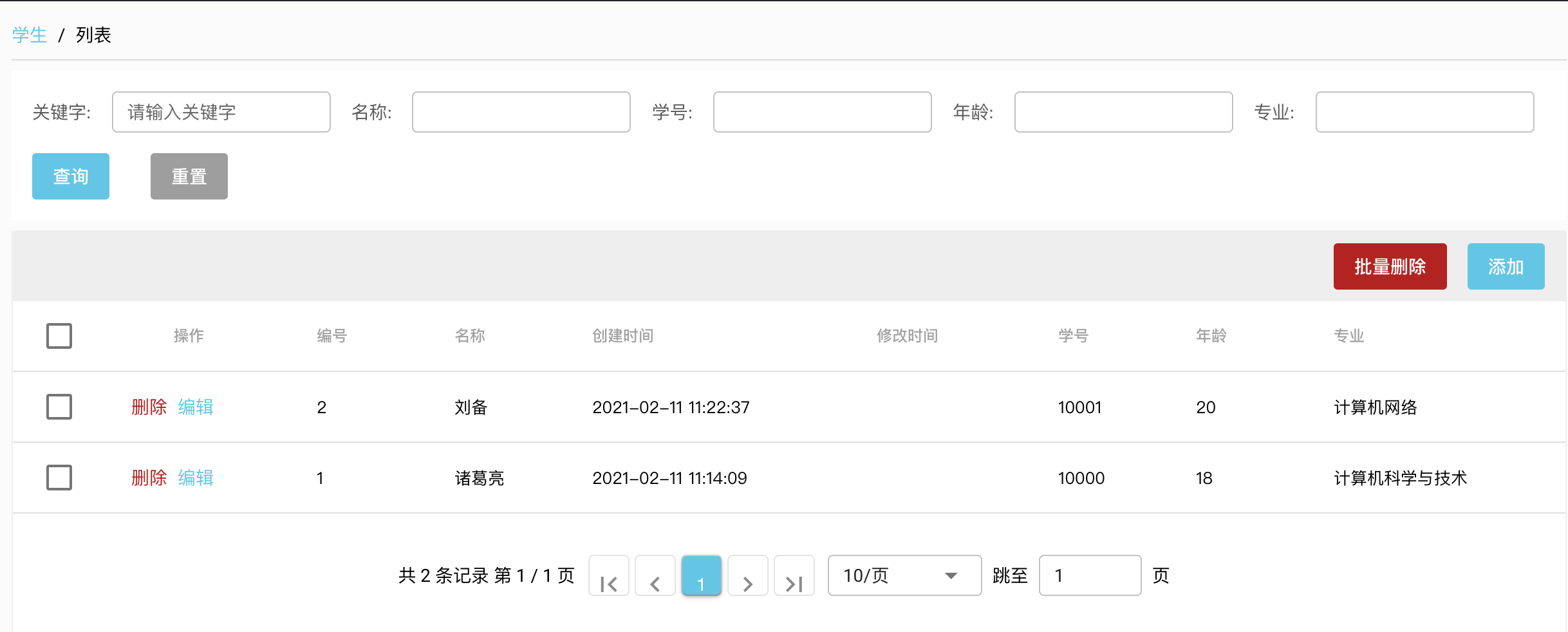Focus the 专业 filter input box
The width and height of the screenshot is (1568, 632).
(x=1424, y=112)
